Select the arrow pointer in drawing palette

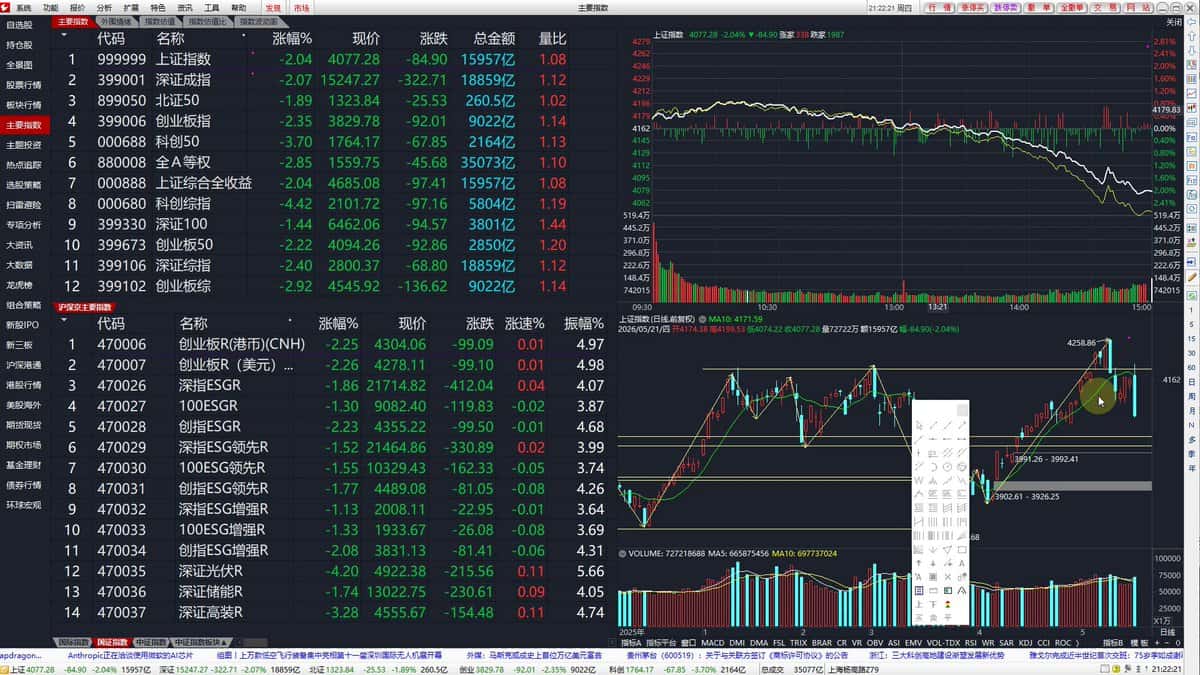click(x=919, y=425)
